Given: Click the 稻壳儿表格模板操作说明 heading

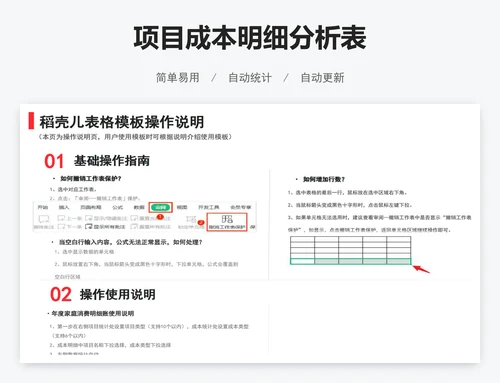Looking at the screenshot, I should click(122, 122).
